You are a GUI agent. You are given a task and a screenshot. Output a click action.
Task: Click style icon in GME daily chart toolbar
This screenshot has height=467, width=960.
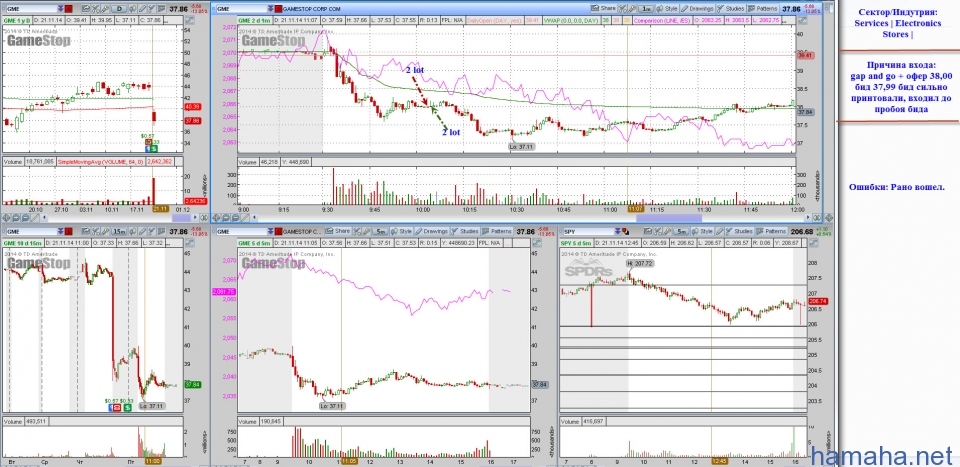point(133,9)
